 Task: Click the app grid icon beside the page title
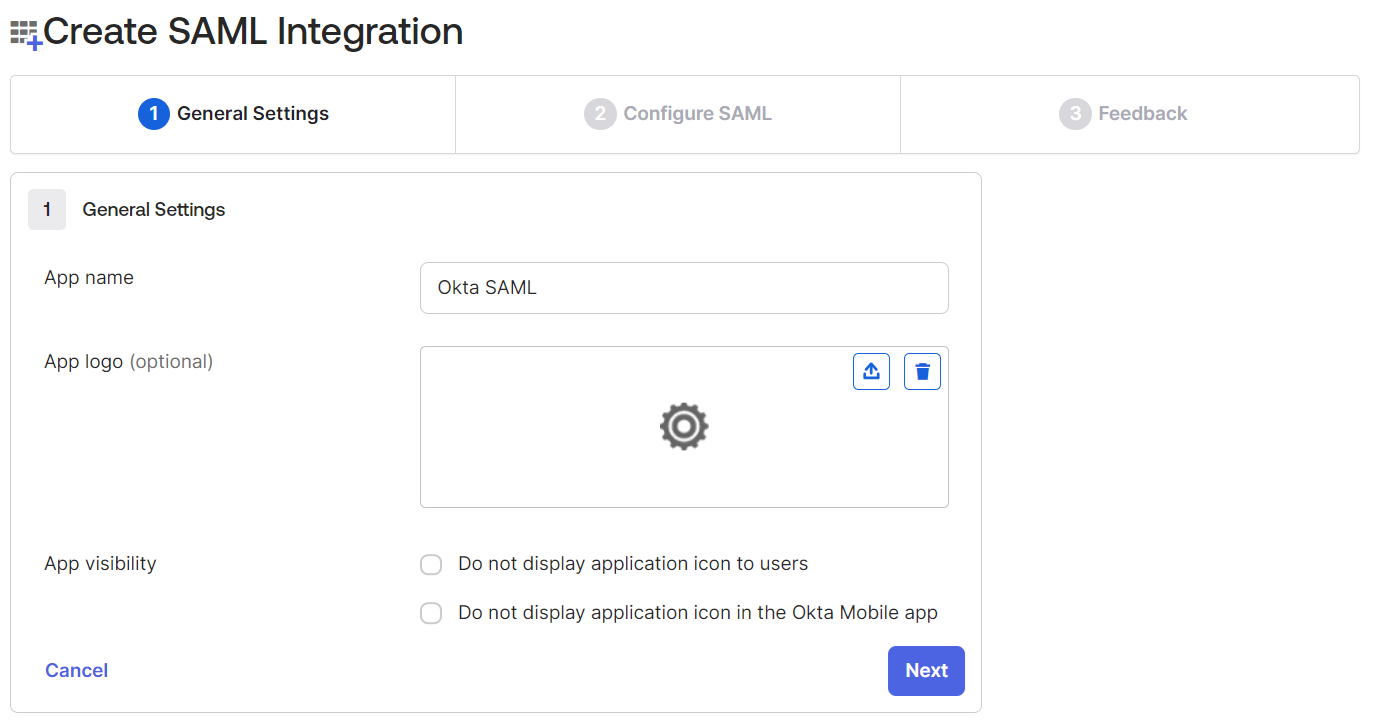[x=25, y=33]
